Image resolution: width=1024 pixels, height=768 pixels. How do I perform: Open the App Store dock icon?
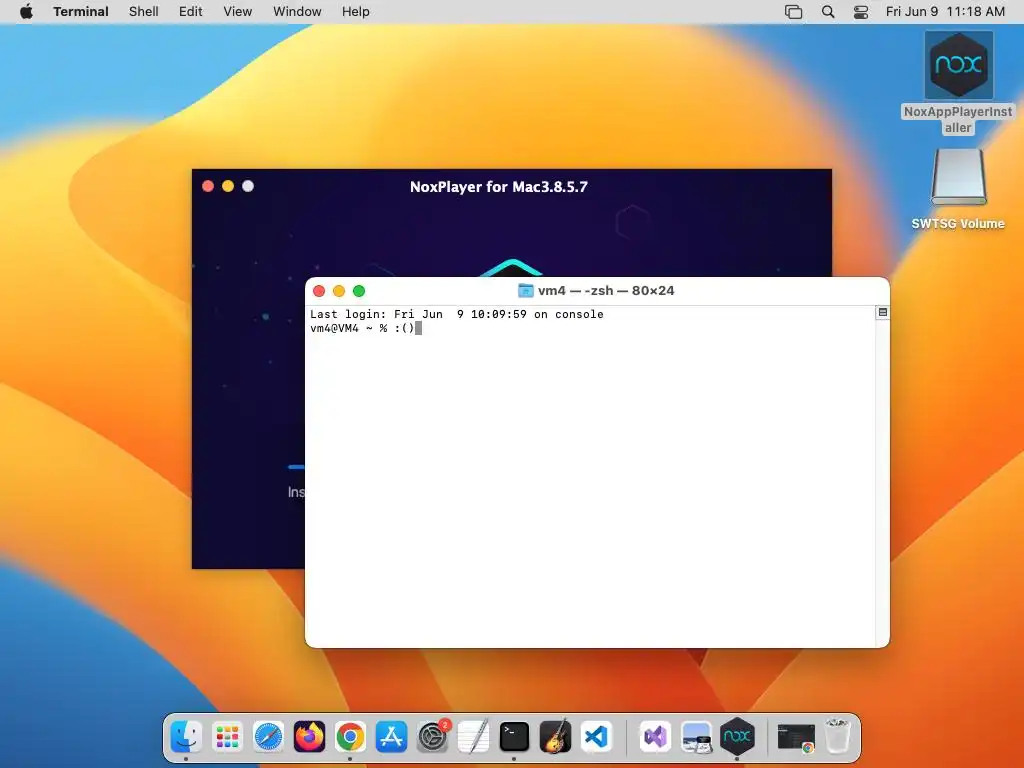tap(391, 737)
